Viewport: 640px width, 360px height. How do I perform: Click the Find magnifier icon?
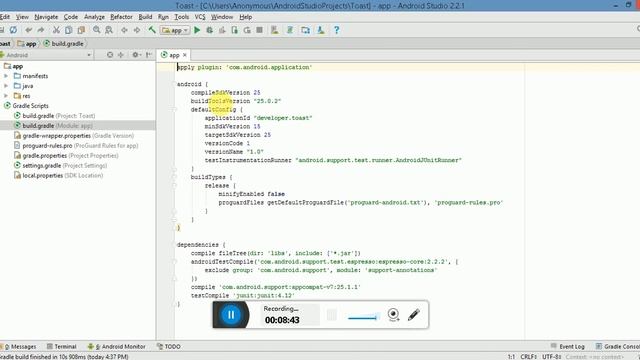(96, 30)
